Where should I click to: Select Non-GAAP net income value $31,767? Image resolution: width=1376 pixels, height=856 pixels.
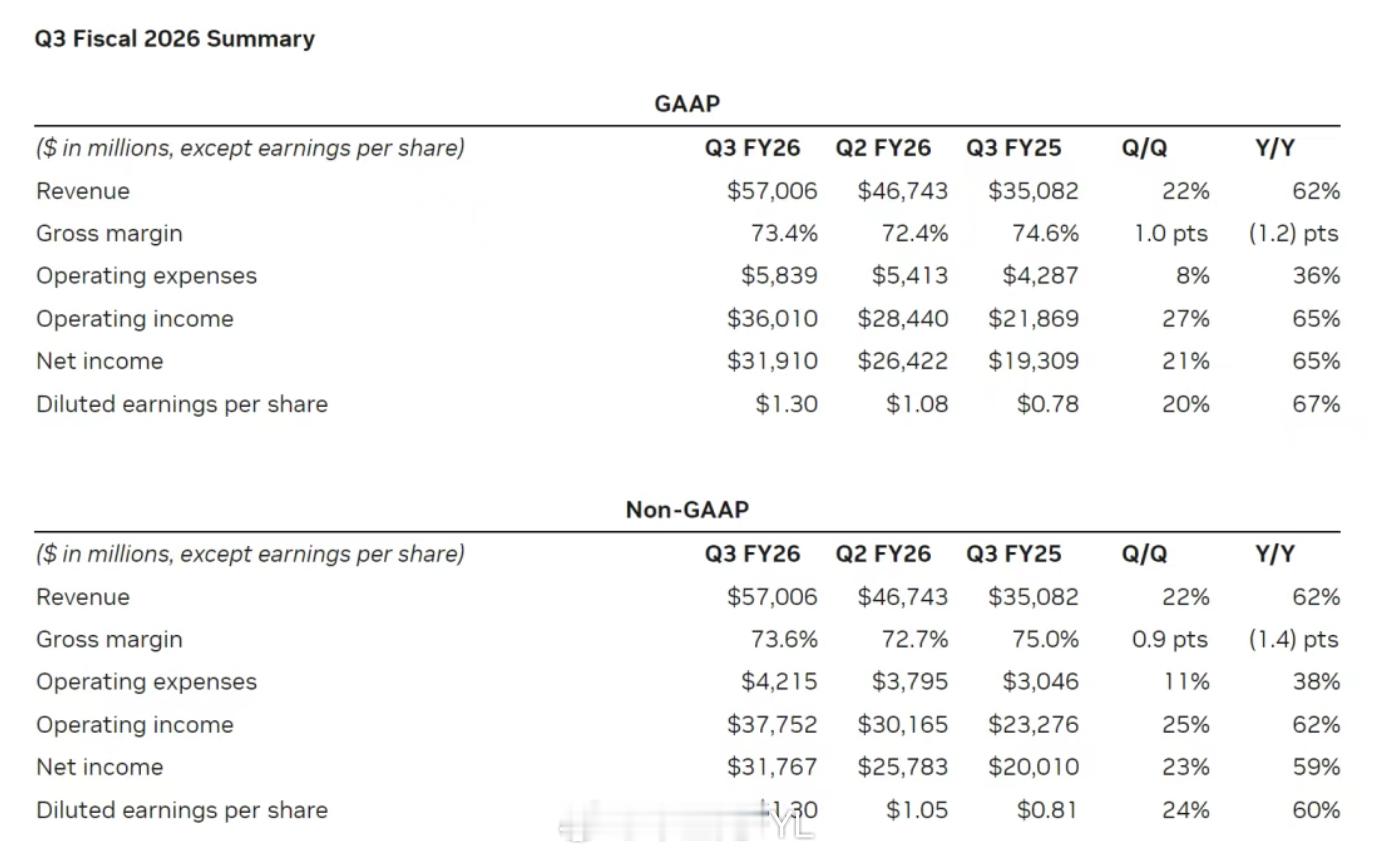coord(772,767)
